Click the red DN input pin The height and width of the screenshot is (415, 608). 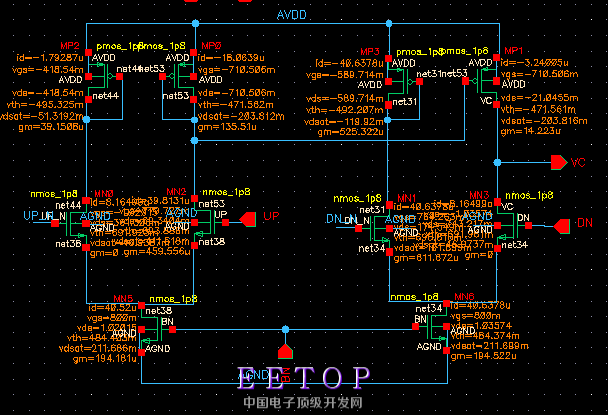(x=561, y=226)
